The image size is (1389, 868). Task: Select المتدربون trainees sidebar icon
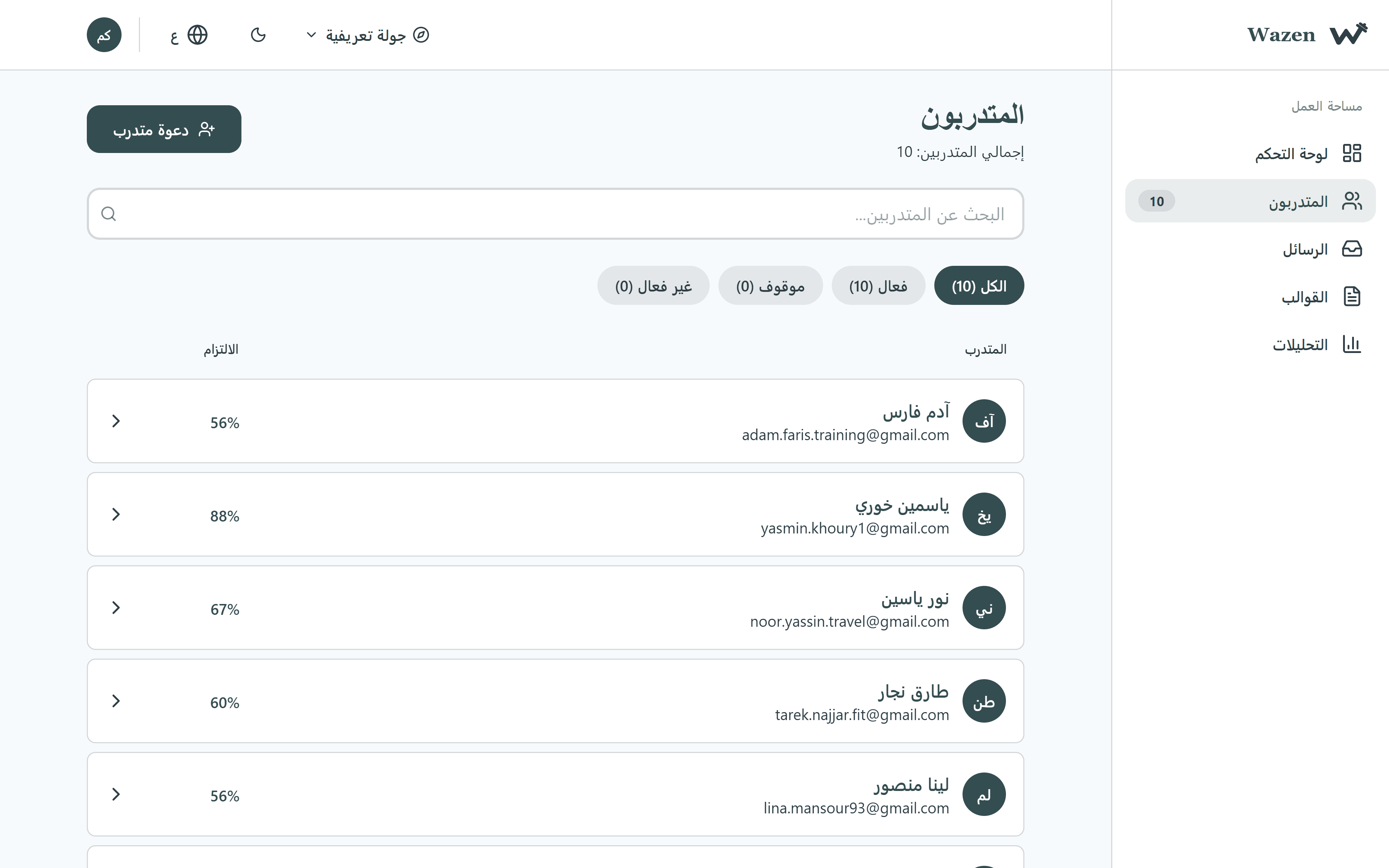click(x=1352, y=201)
